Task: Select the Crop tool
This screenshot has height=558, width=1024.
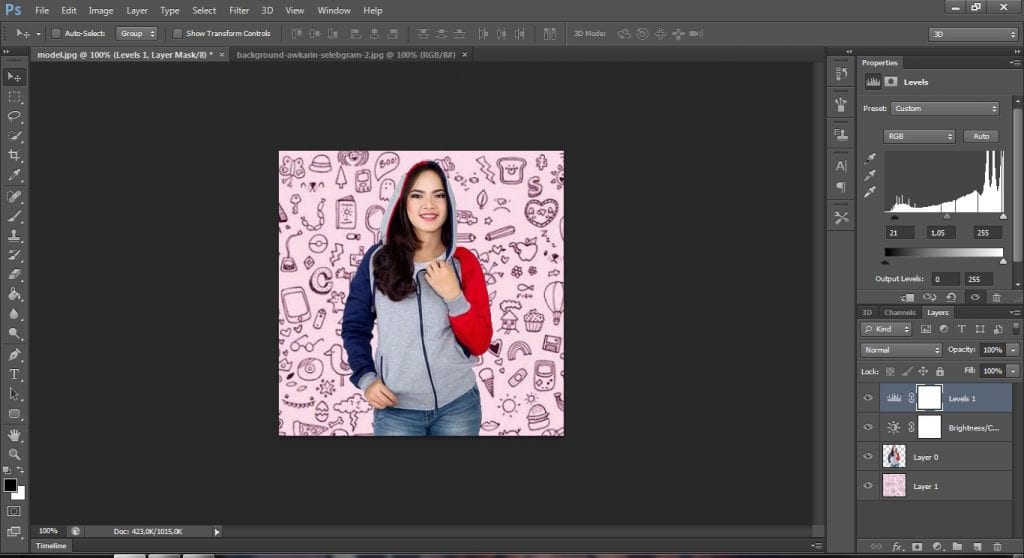Action: [15, 156]
